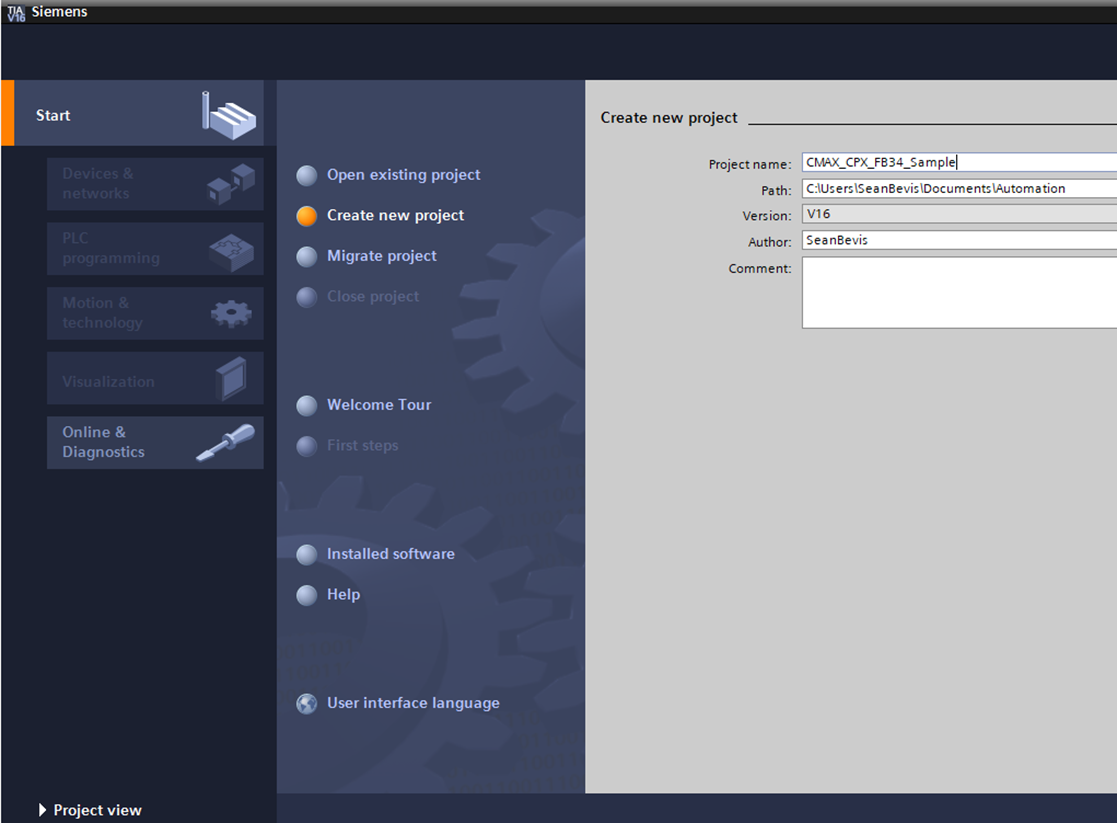Click the Project view arrow triangle
The height and width of the screenshot is (823, 1117).
(x=42, y=810)
